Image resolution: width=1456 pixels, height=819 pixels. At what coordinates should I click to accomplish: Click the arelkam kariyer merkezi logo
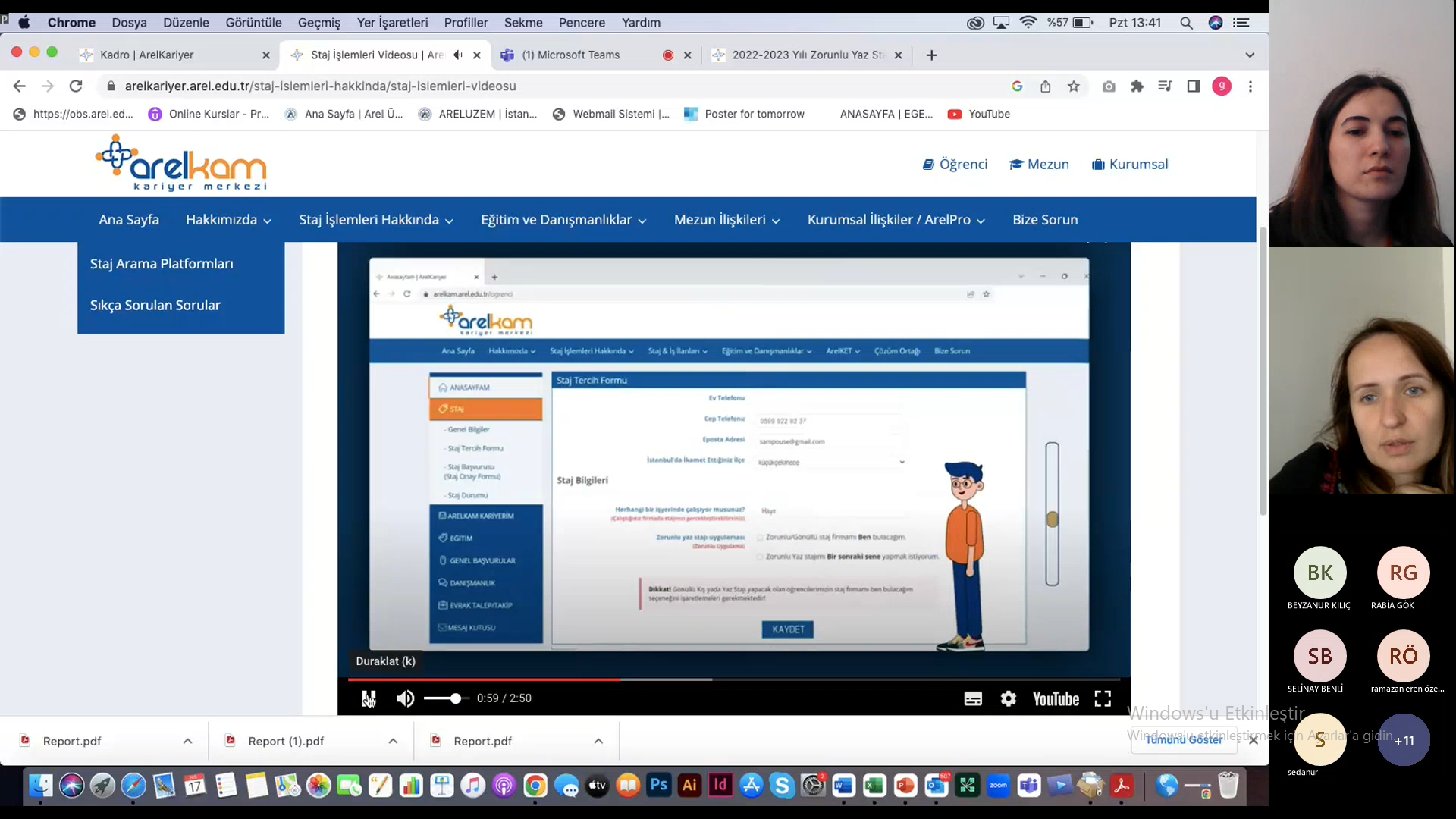coord(180,163)
